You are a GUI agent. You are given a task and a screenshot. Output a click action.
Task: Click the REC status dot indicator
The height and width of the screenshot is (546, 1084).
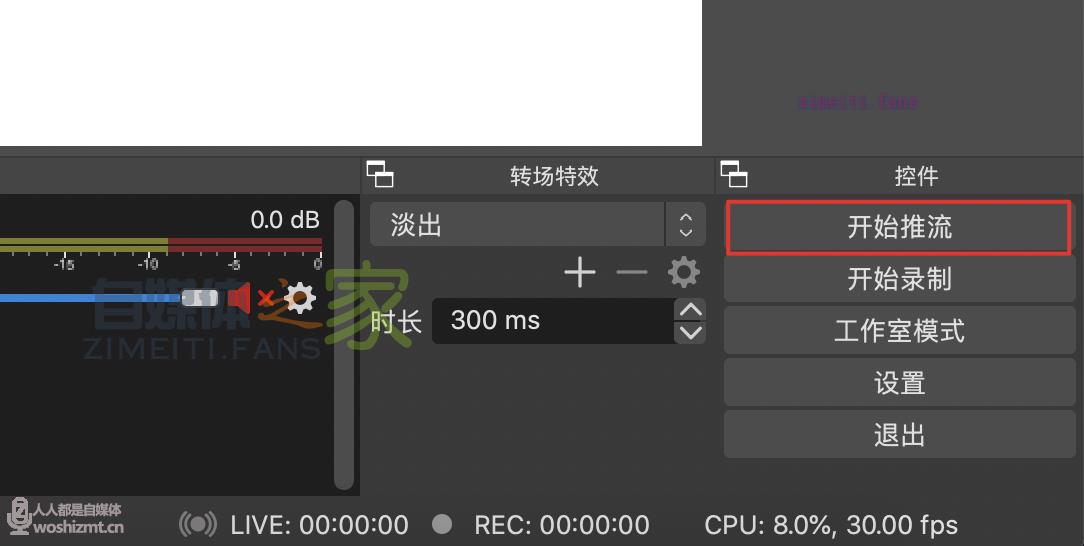442,524
